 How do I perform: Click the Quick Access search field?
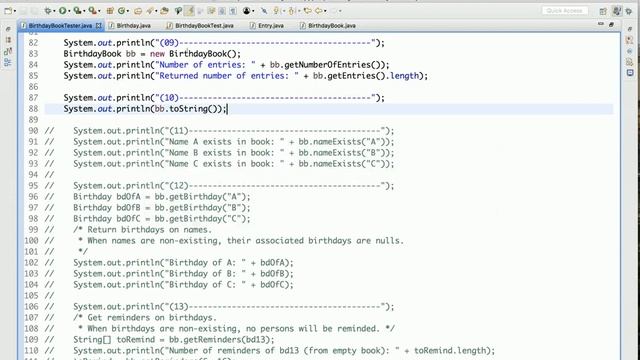point(565,11)
